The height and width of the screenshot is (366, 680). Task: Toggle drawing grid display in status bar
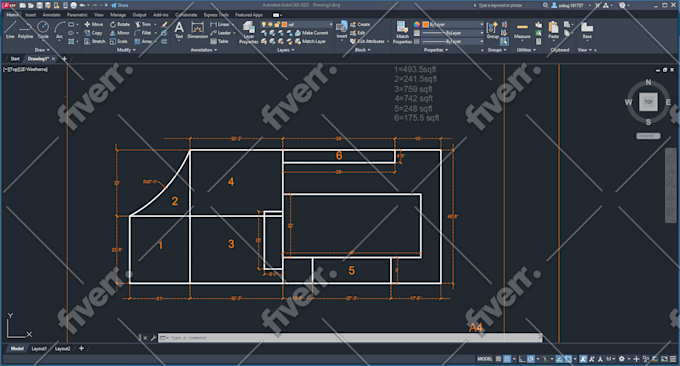coord(498,359)
